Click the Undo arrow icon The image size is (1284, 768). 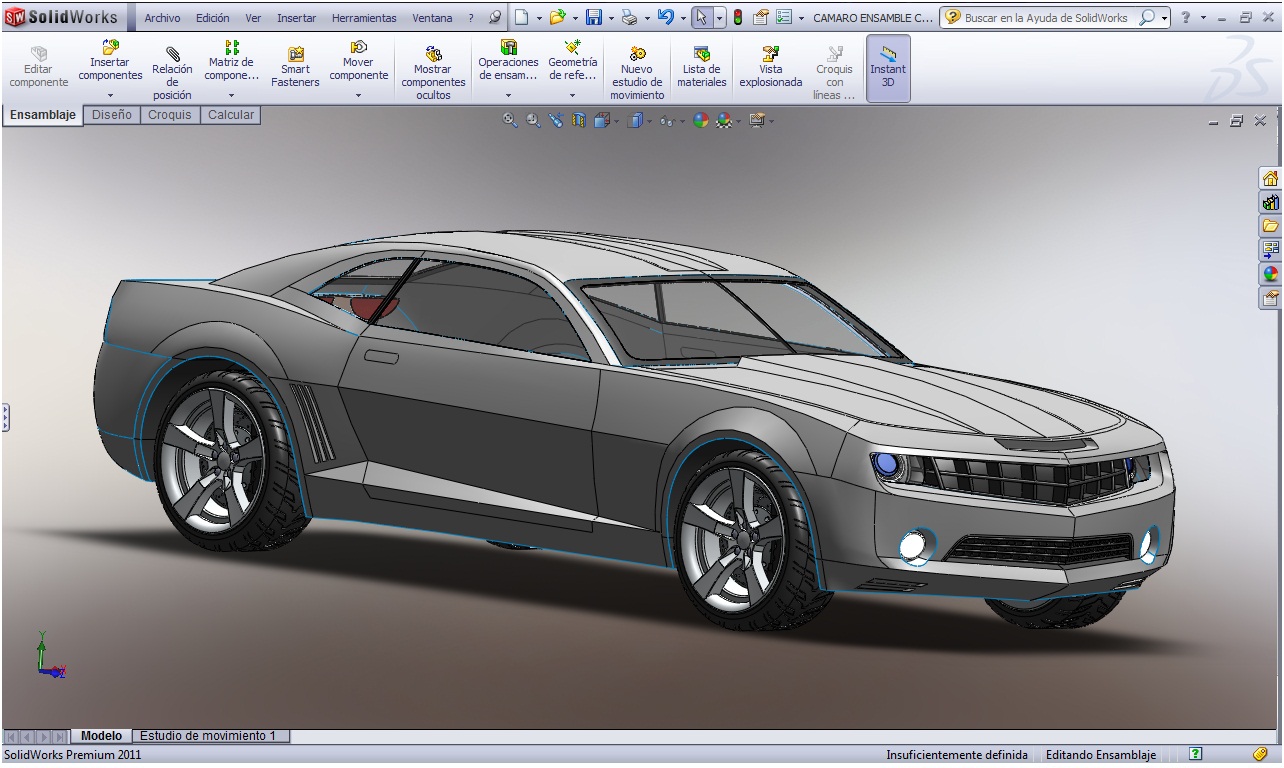pyautogui.click(x=665, y=17)
